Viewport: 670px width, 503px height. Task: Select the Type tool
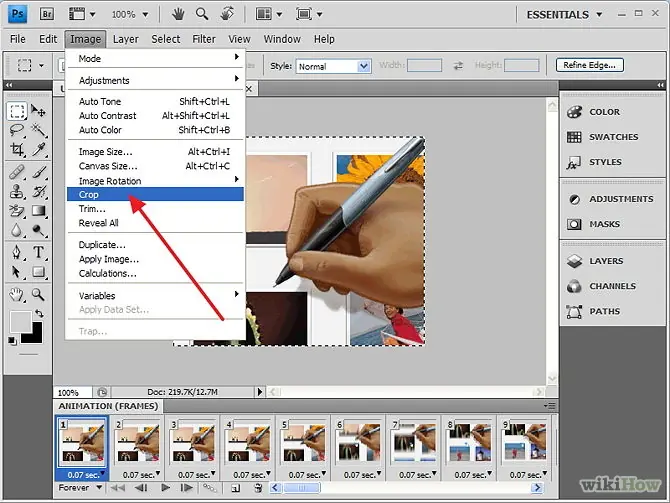(38, 252)
